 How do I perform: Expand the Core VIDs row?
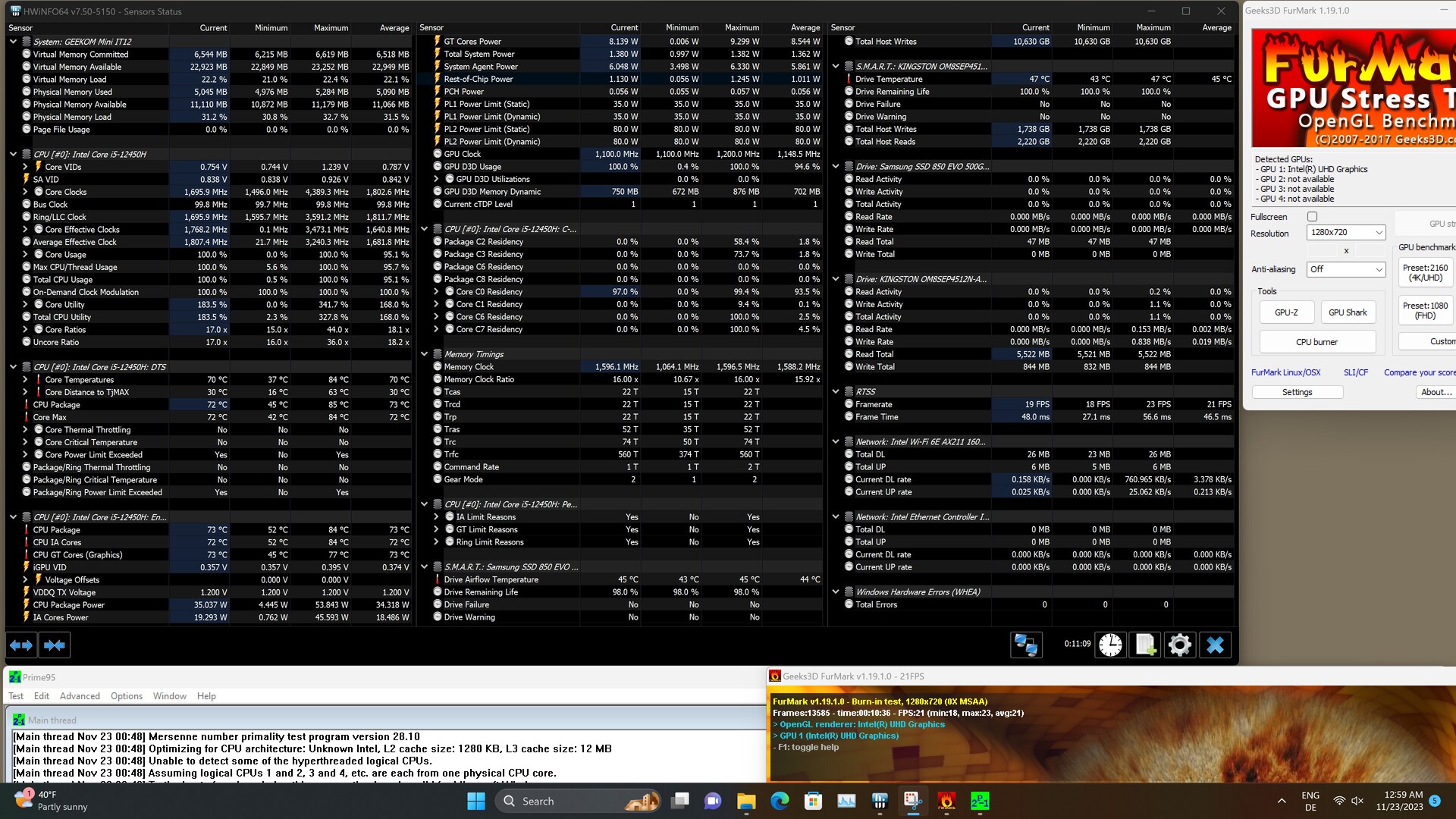[x=25, y=167]
